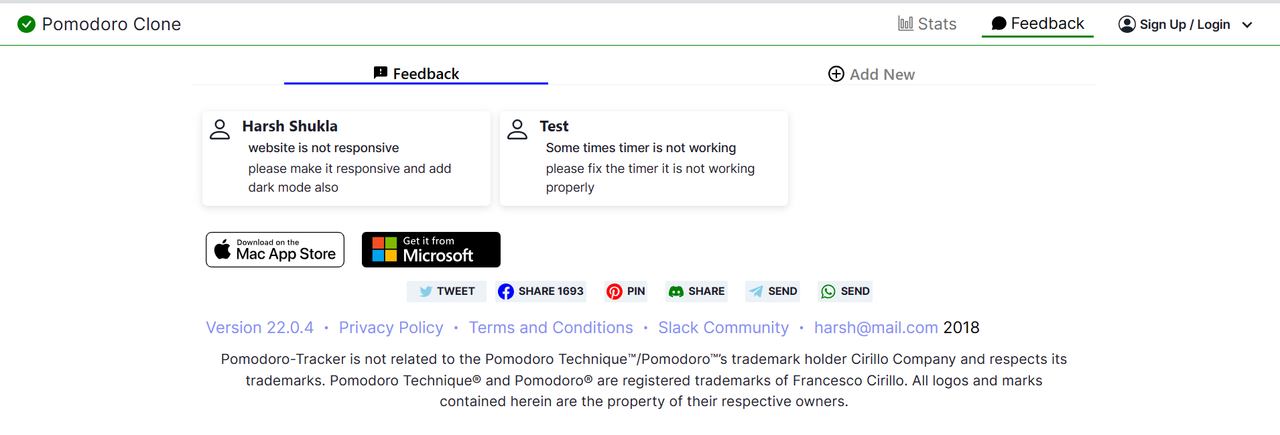
Task: Switch to the Add New tab
Action: [871, 74]
